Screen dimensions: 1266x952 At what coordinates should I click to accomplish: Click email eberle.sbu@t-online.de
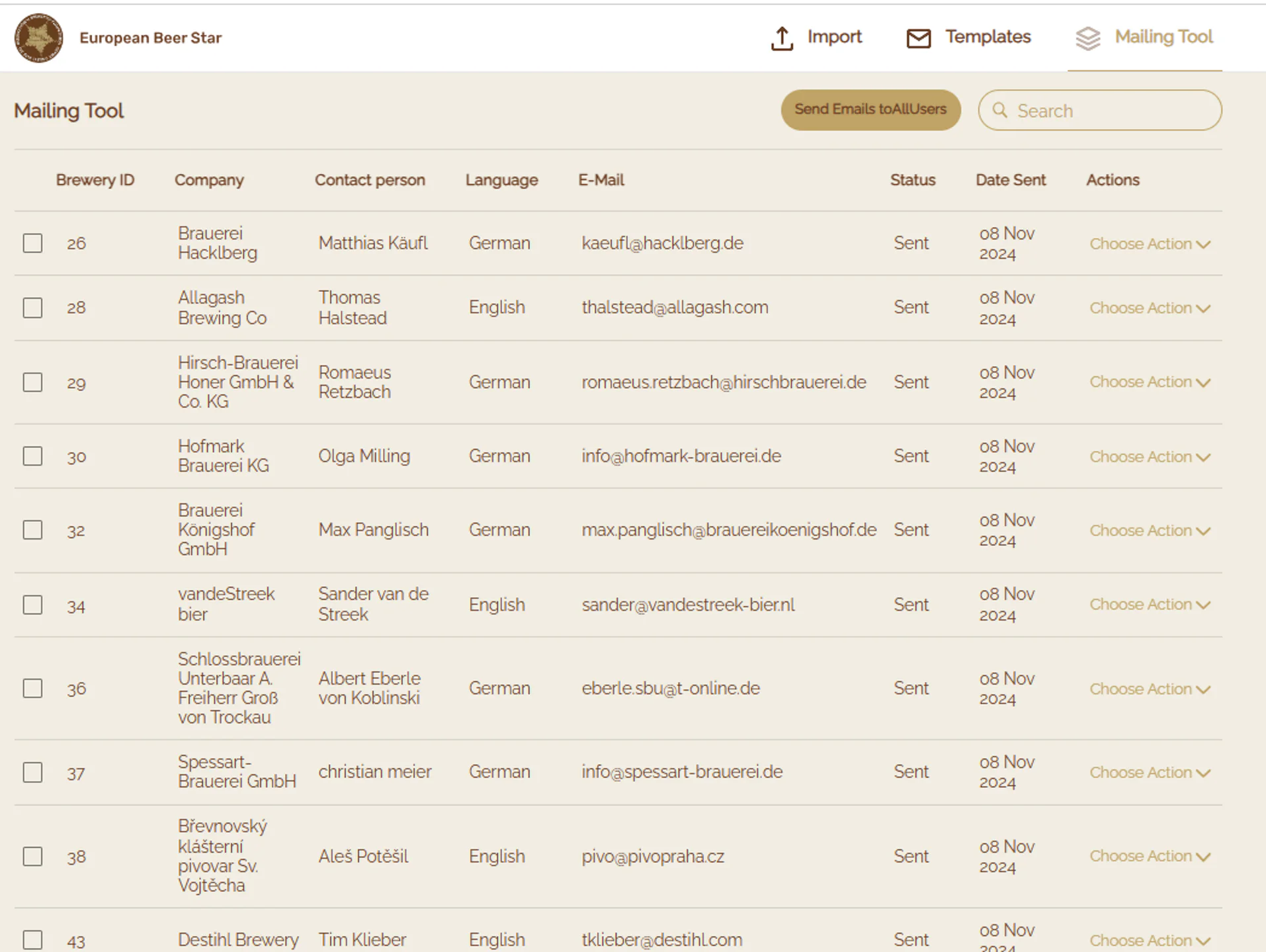(671, 689)
